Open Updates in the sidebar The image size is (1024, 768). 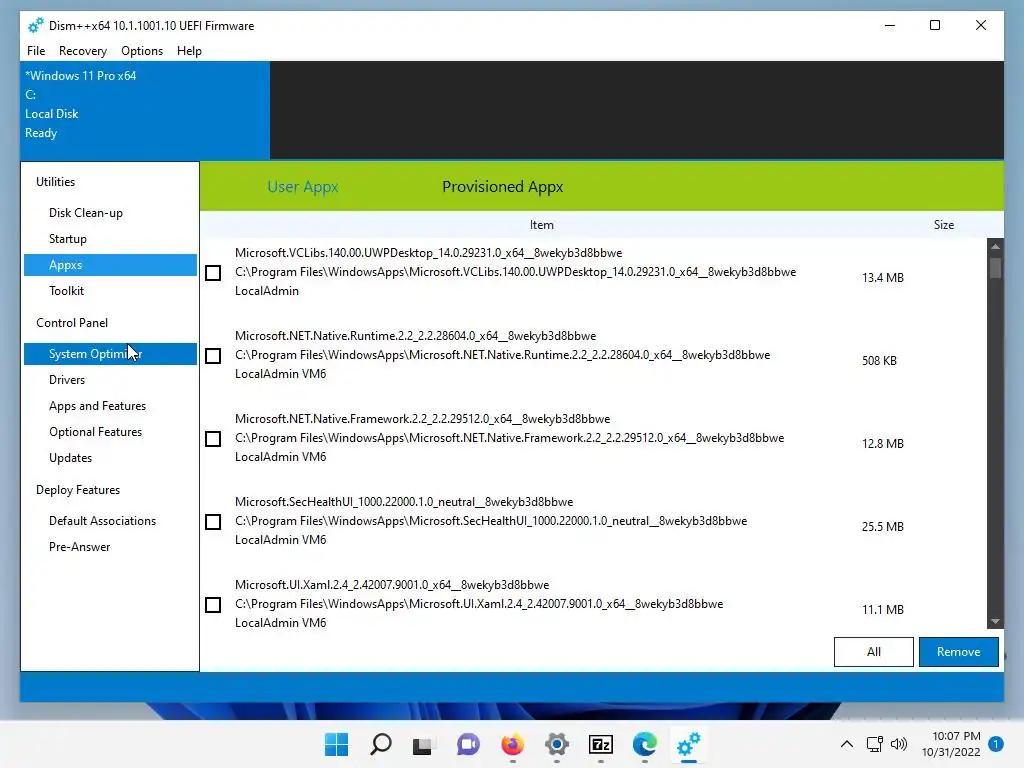coord(110,458)
